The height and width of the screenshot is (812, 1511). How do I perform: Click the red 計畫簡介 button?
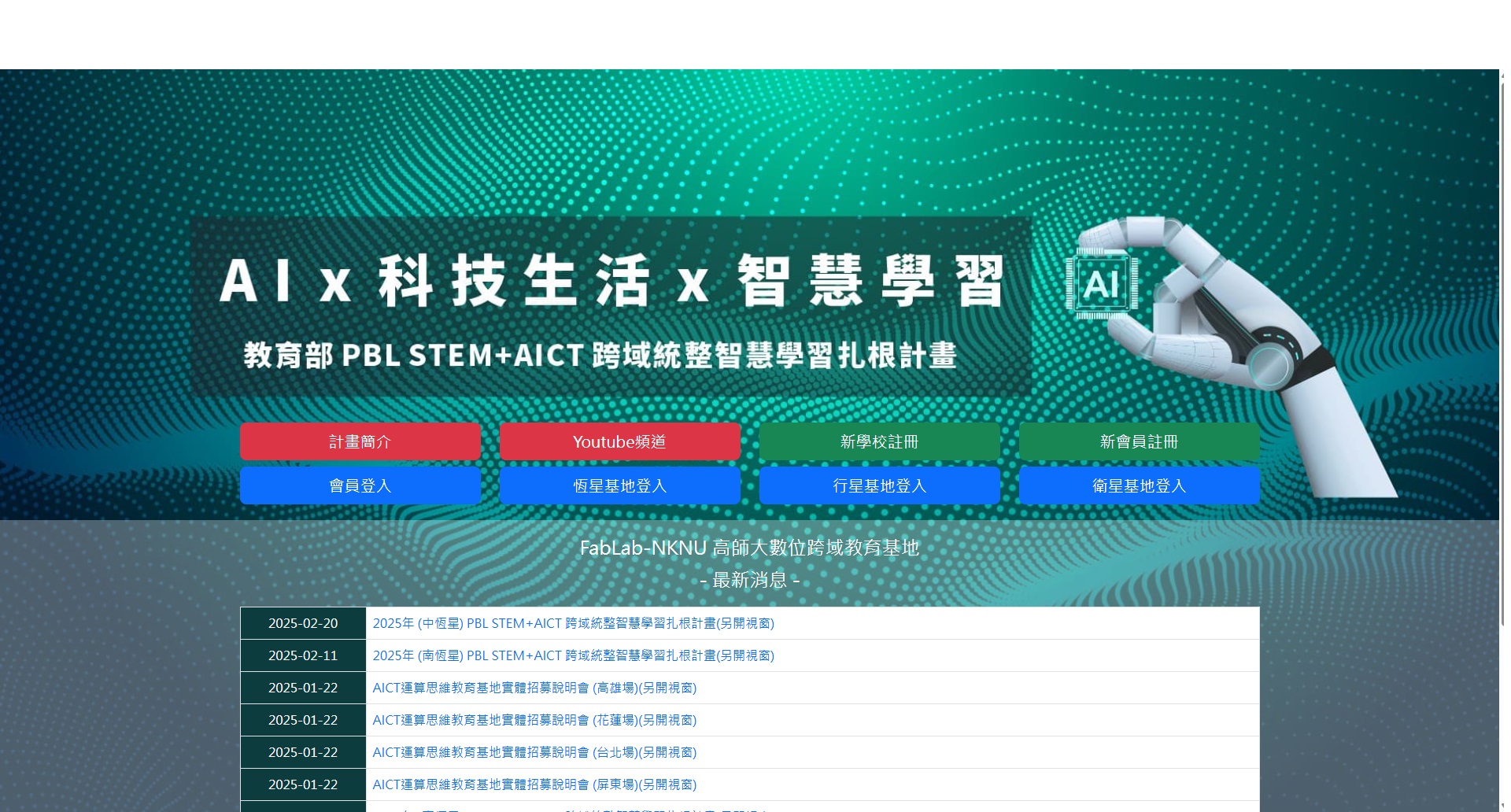pyautogui.click(x=360, y=441)
